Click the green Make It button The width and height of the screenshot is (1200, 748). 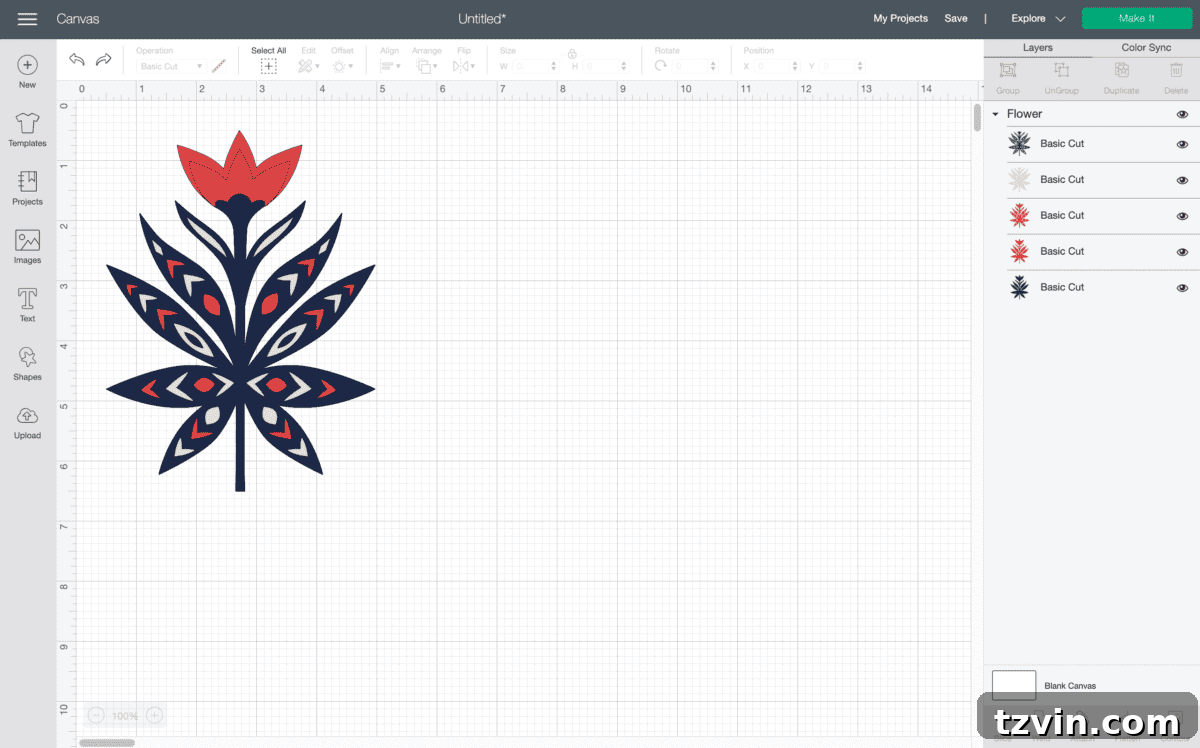[1137, 19]
